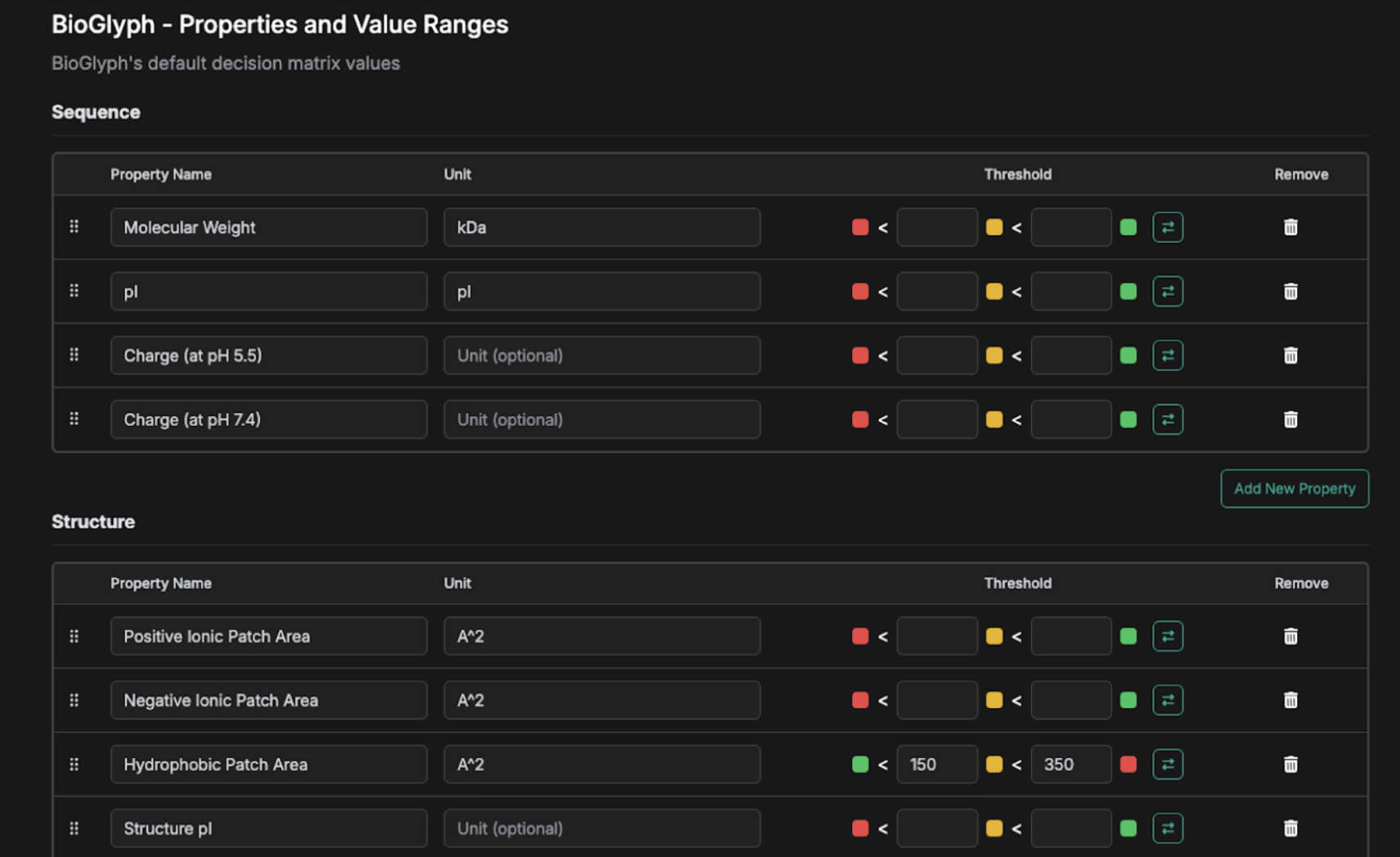Remove the Hydrophobic Patch Area row
Viewport: 1400px width, 857px height.
1290,765
